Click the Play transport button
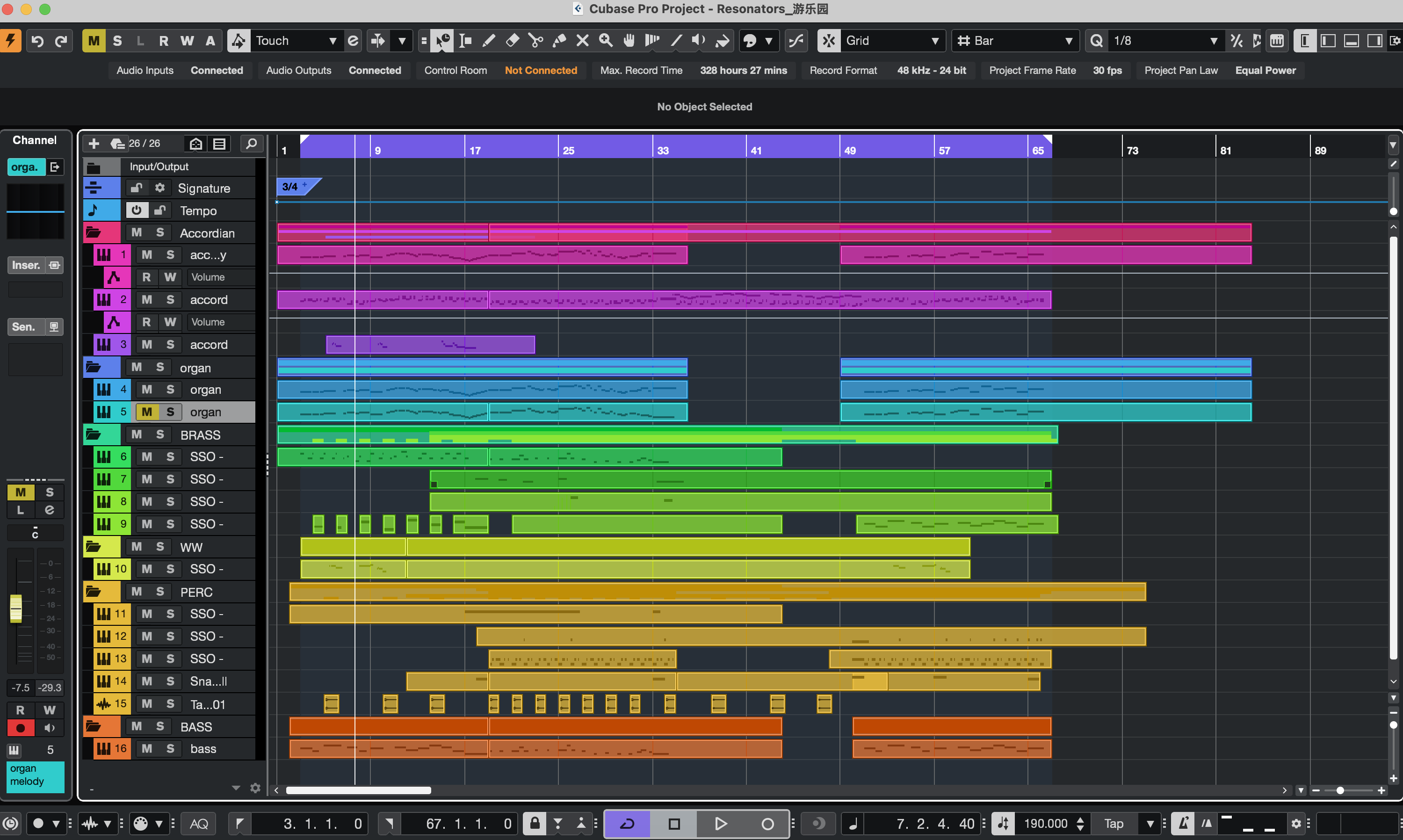This screenshot has height=840, width=1403. 721,824
